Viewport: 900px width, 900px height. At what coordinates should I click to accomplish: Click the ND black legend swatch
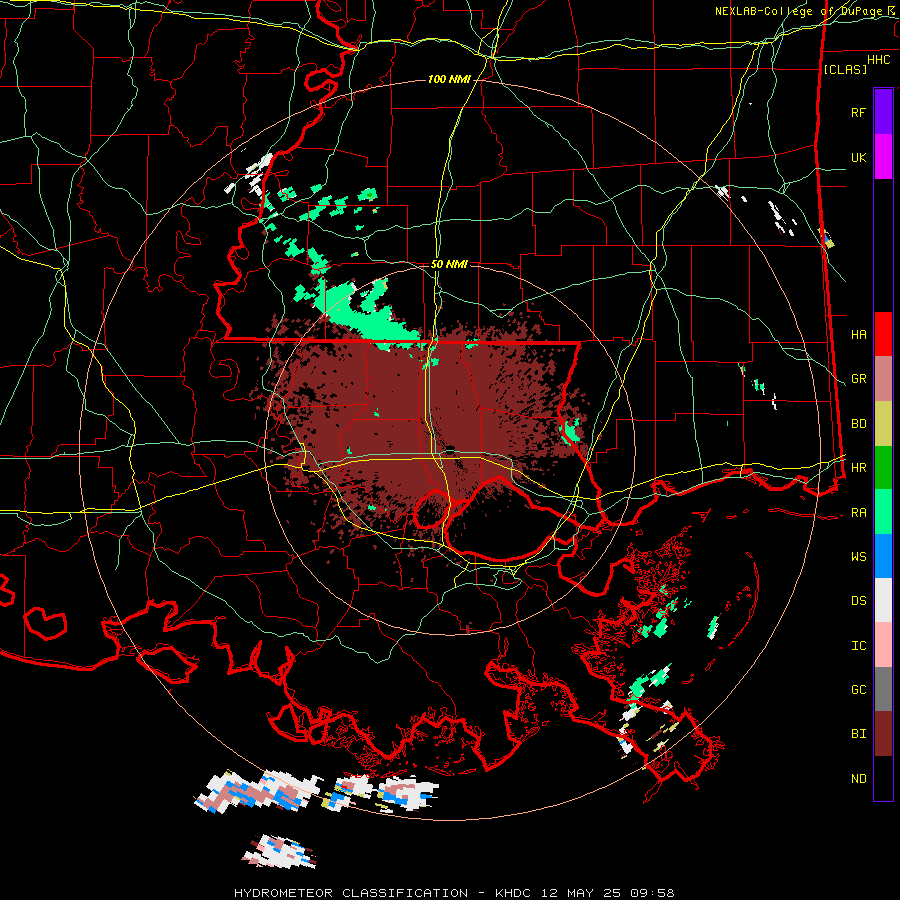pyautogui.click(x=883, y=778)
